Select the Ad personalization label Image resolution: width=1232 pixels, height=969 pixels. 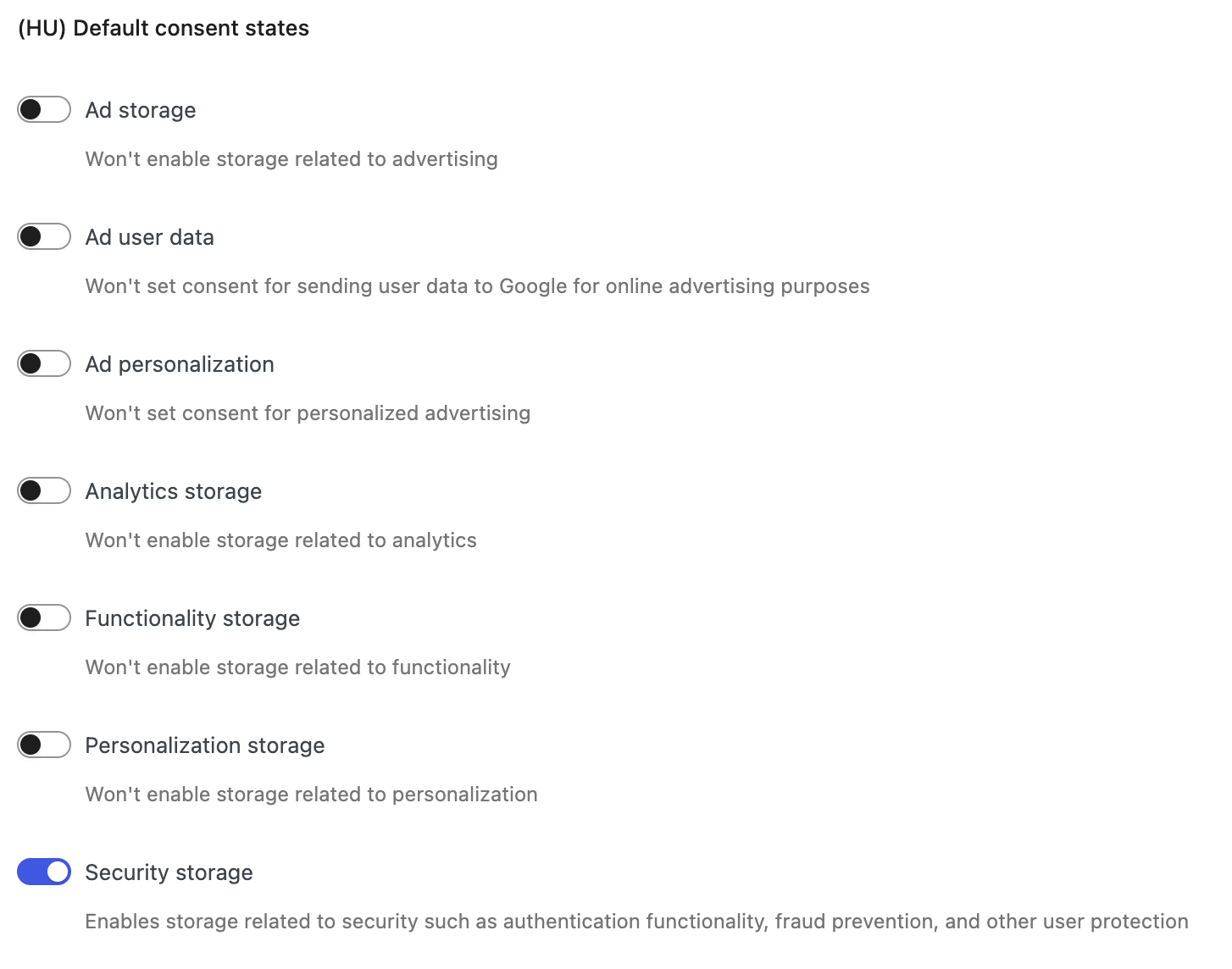tap(180, 364)
